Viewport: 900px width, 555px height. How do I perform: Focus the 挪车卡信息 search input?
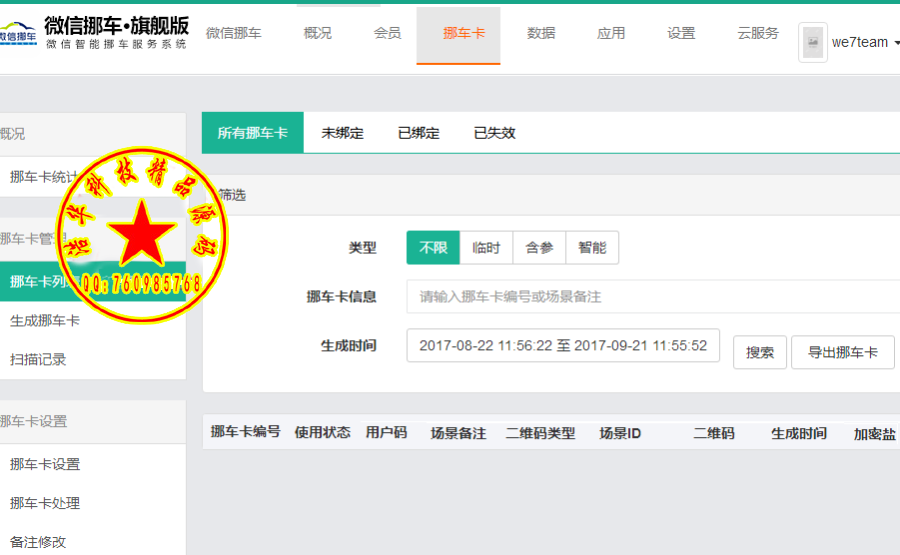[x=653, y=297]
